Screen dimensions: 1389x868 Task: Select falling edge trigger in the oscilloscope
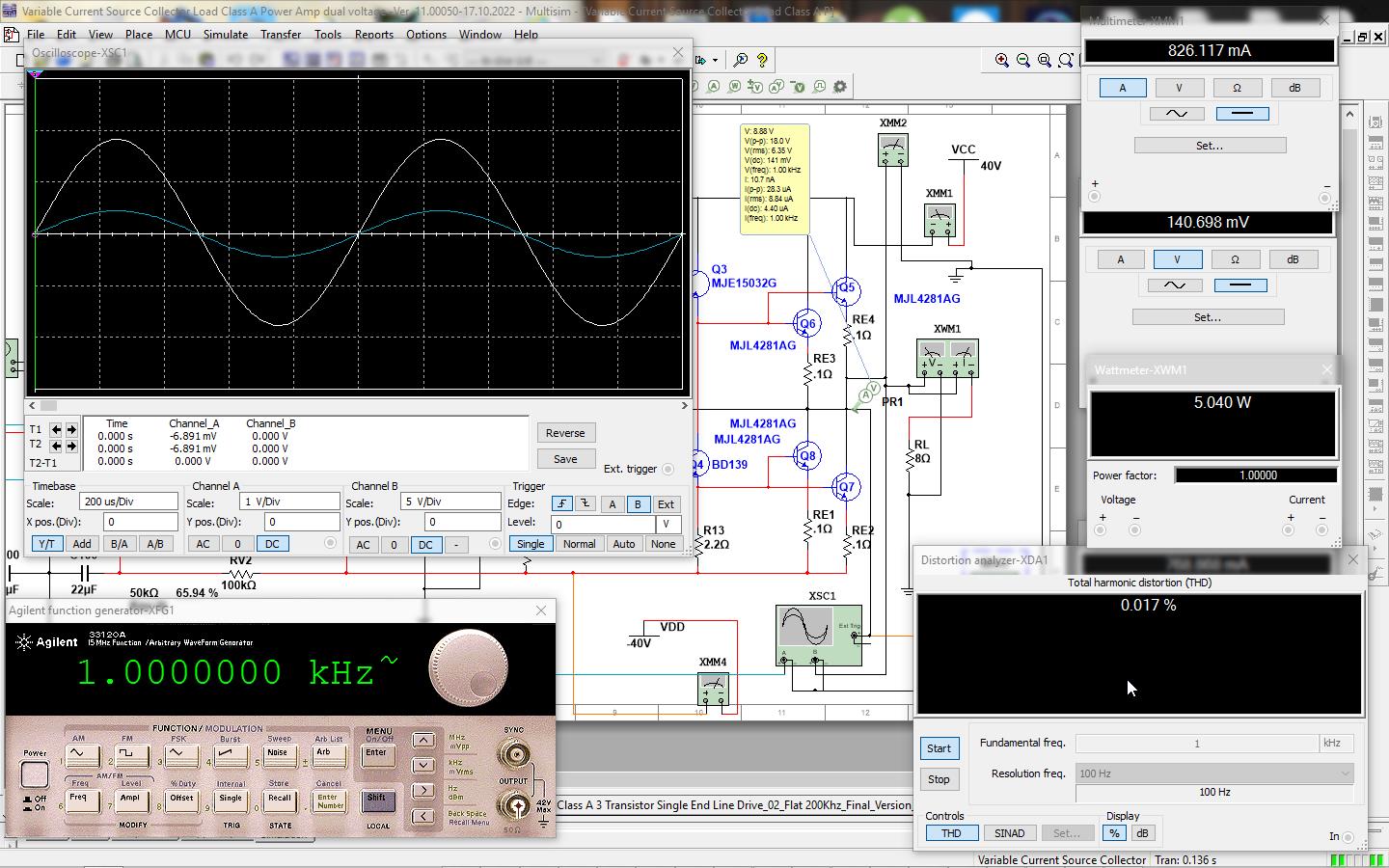[586, 503]
